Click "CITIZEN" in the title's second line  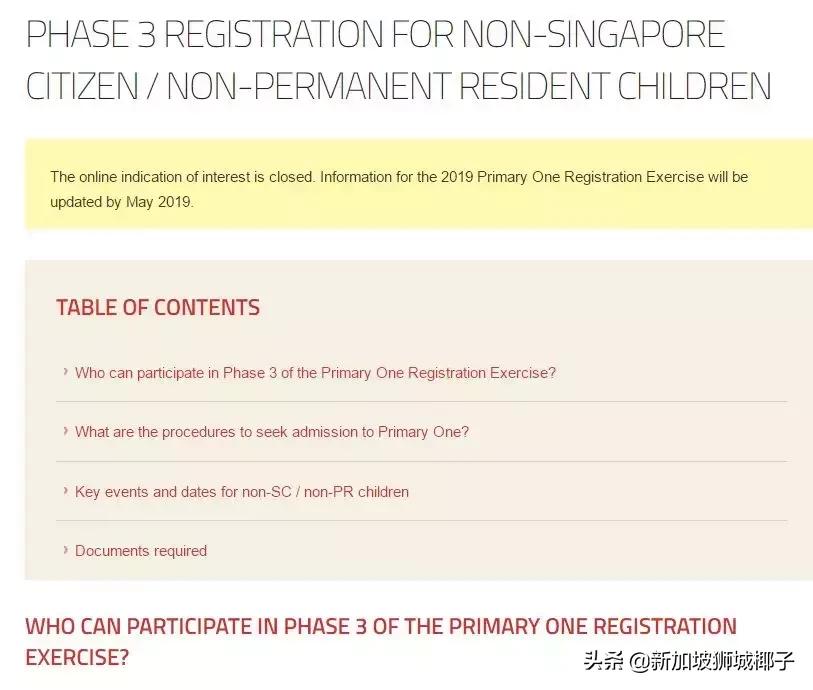84,86
